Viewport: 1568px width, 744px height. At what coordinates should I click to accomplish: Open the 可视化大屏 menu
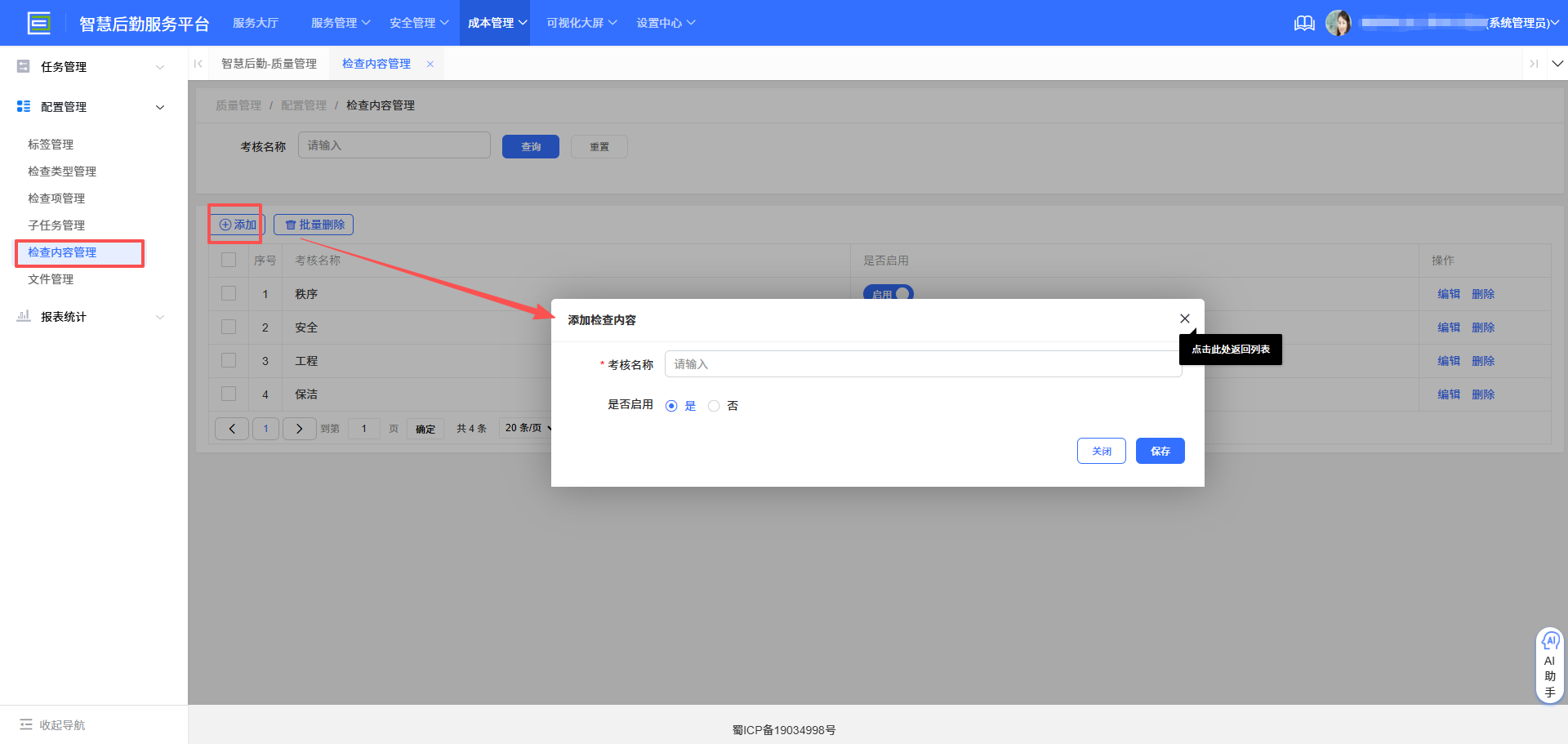(580, 22)
